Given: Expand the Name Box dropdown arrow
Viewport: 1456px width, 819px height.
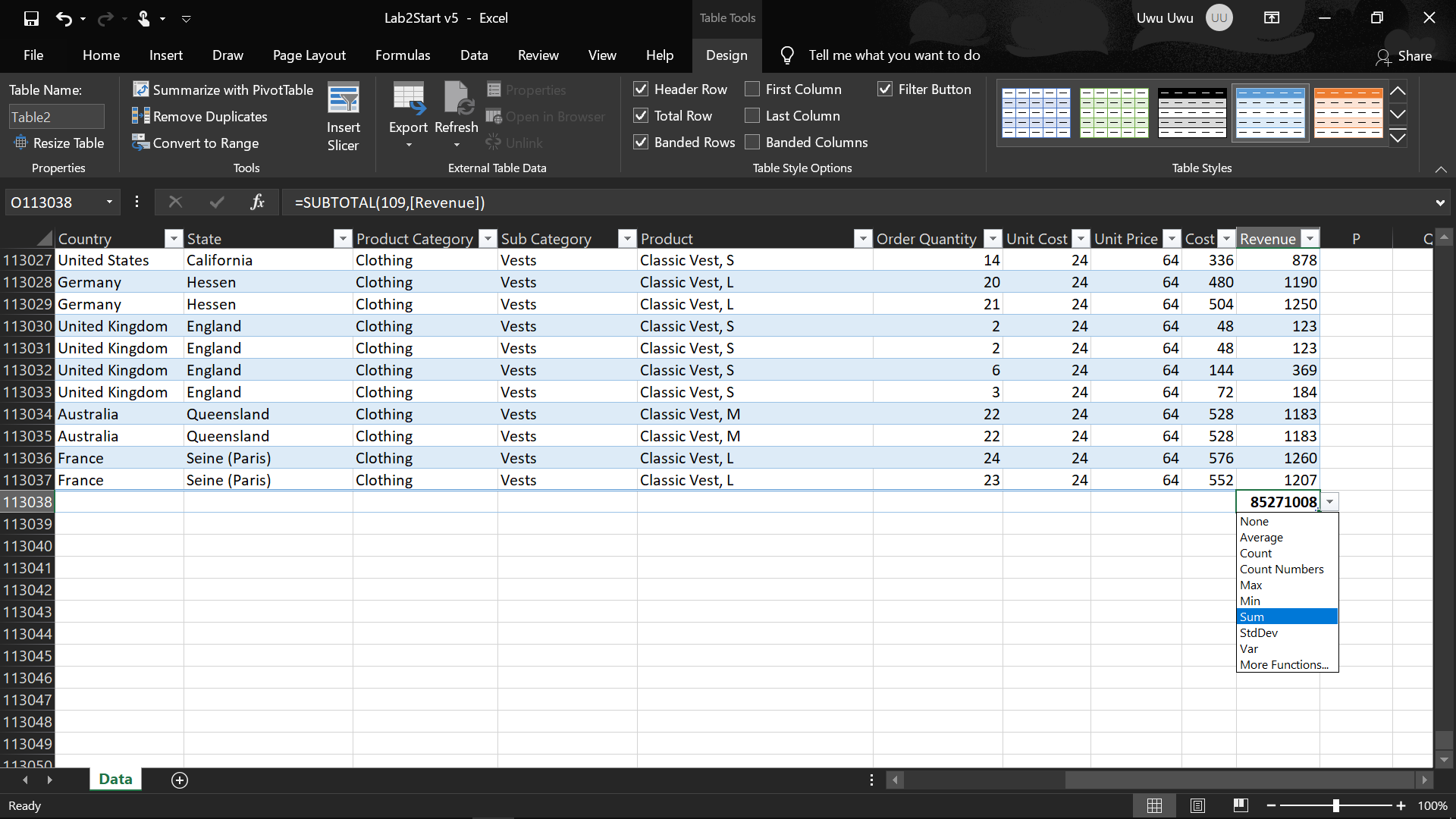Looking at the screenshot, I should point(109,202).
